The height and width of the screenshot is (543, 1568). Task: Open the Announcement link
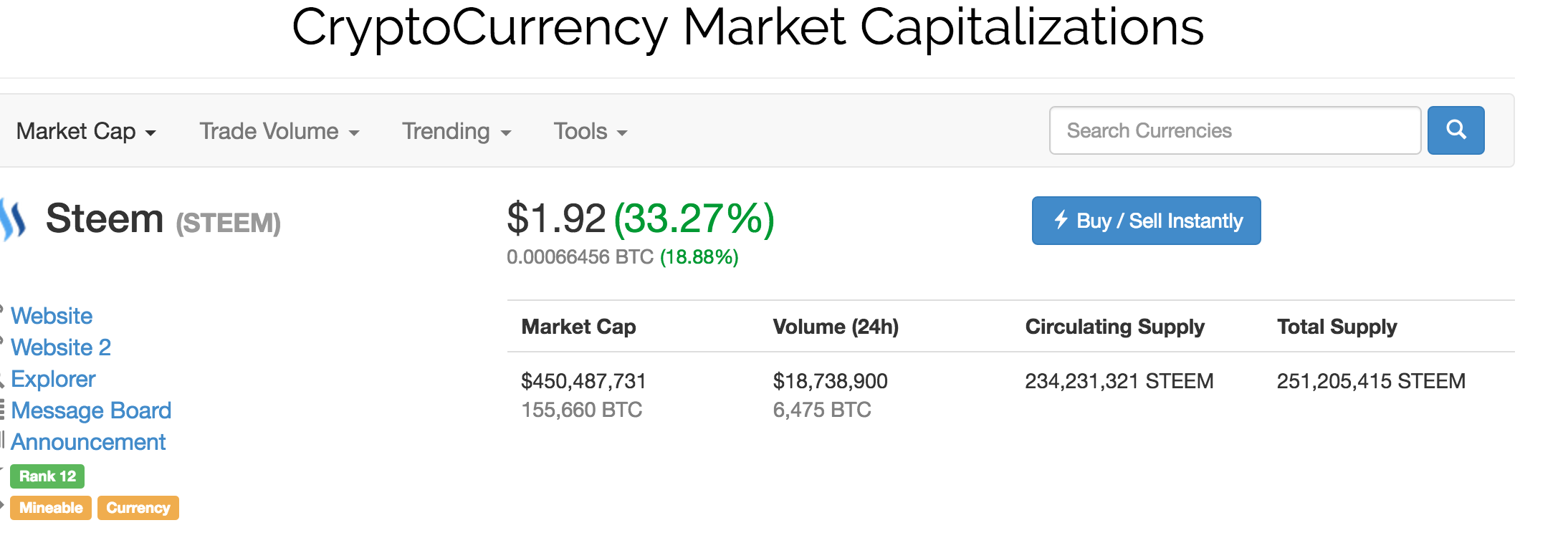coord(88,442)
